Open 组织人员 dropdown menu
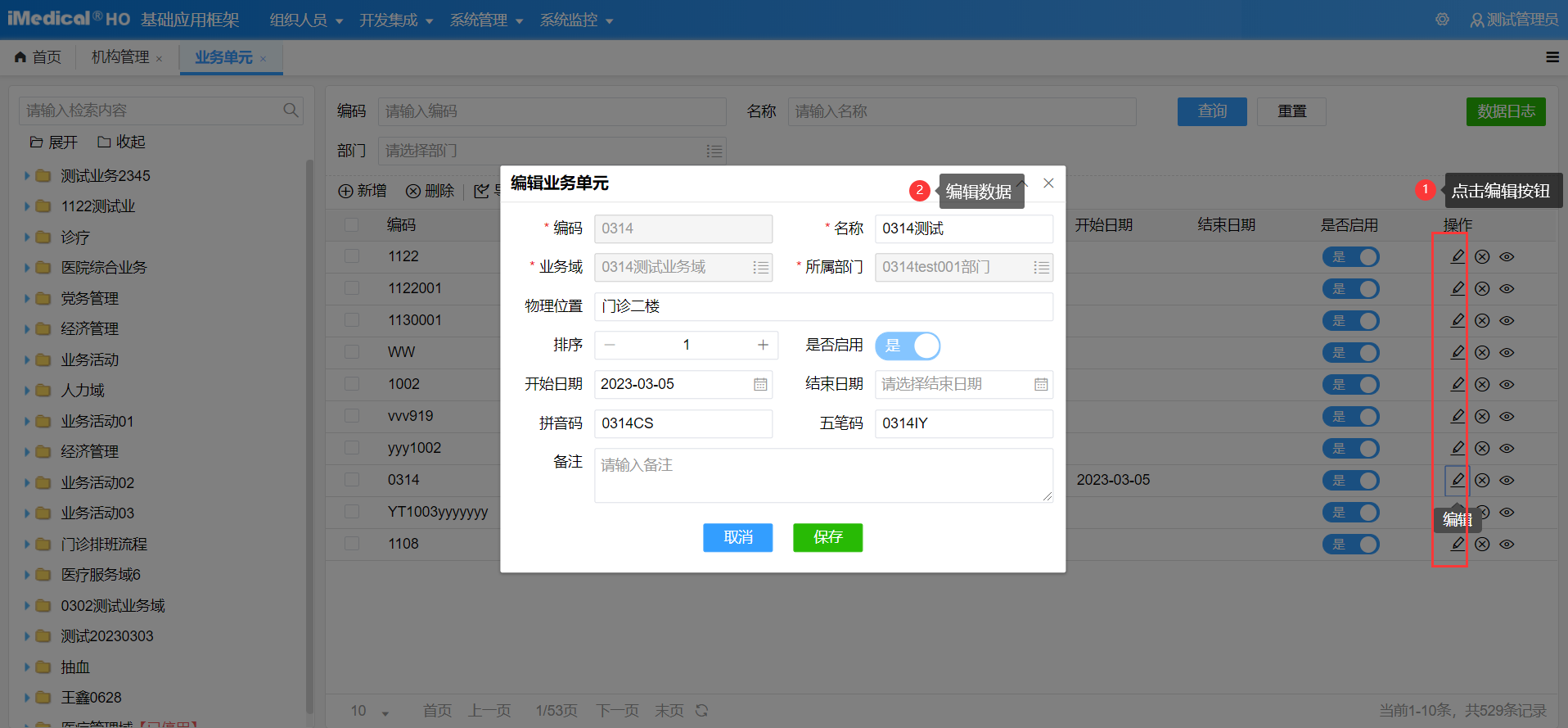 point(306,20)
